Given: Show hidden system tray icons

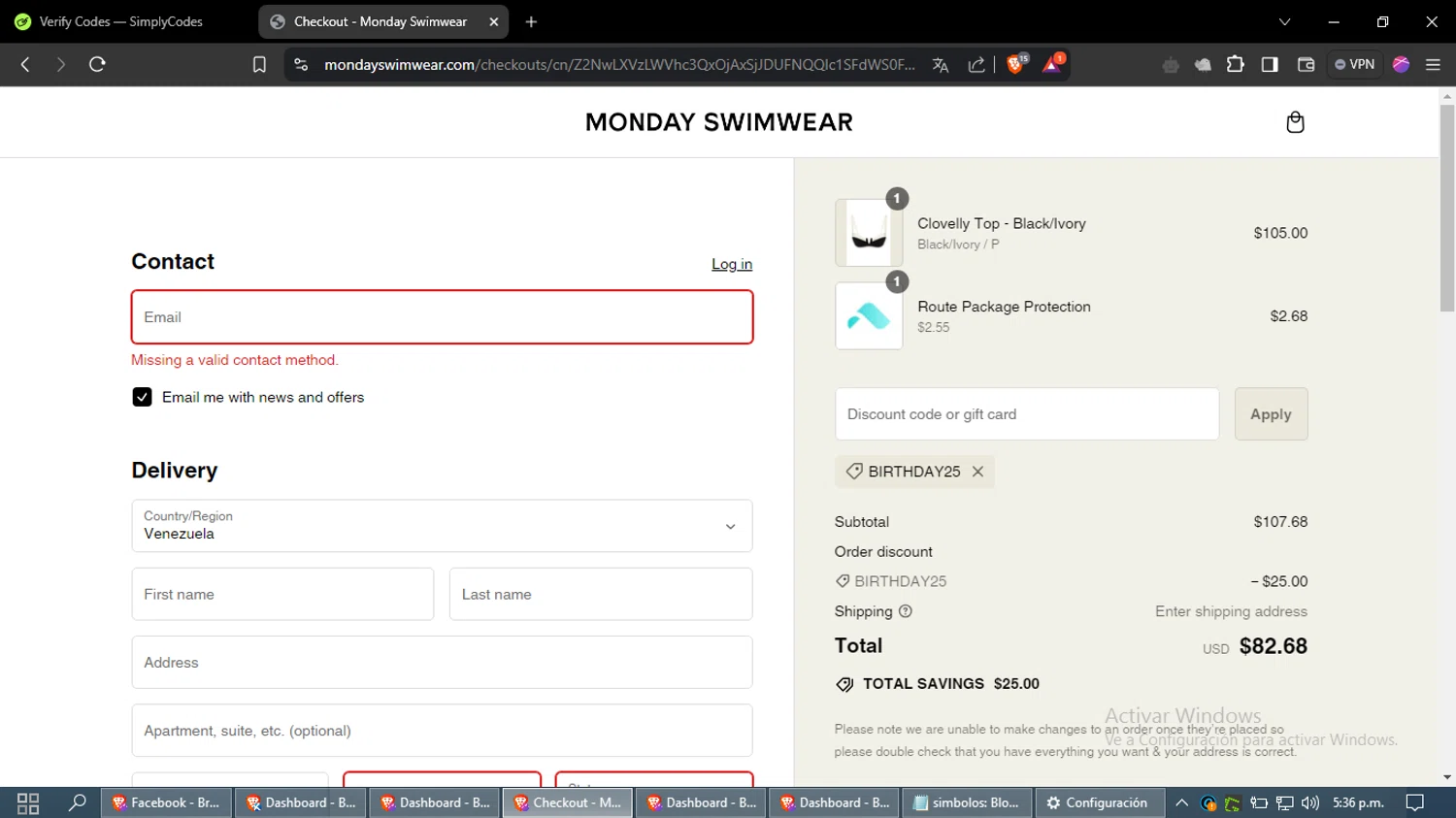Looking at the screenshot, I should point(1181,802).
